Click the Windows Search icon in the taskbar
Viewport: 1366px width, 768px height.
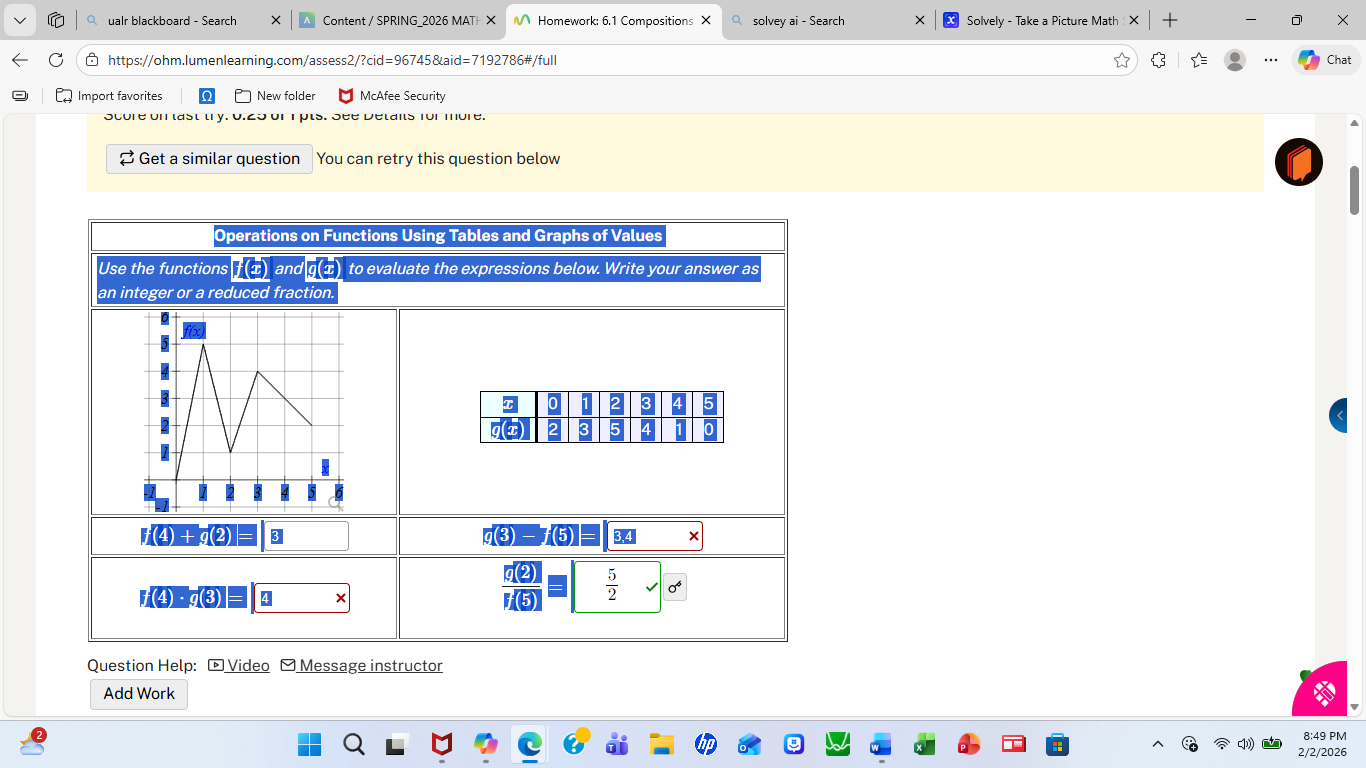coord(353,744)
